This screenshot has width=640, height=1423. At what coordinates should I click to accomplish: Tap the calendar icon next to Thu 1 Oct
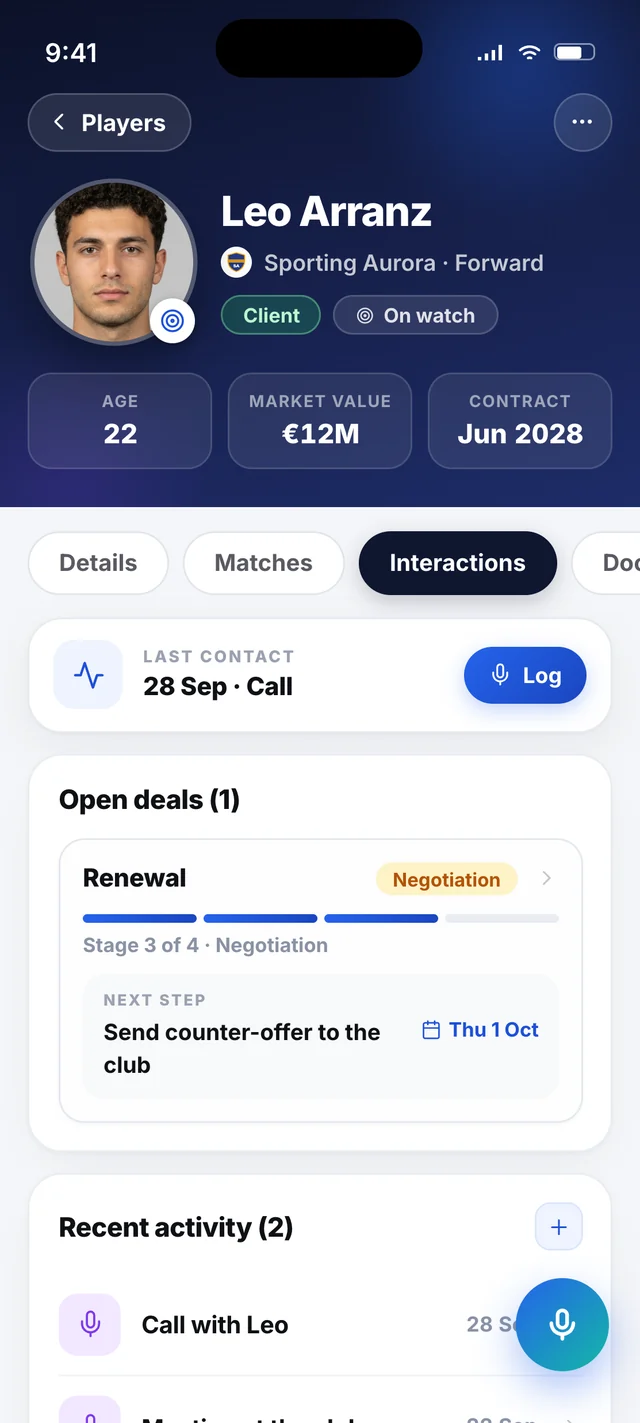pyautogui.click(x=431, y=1030)
